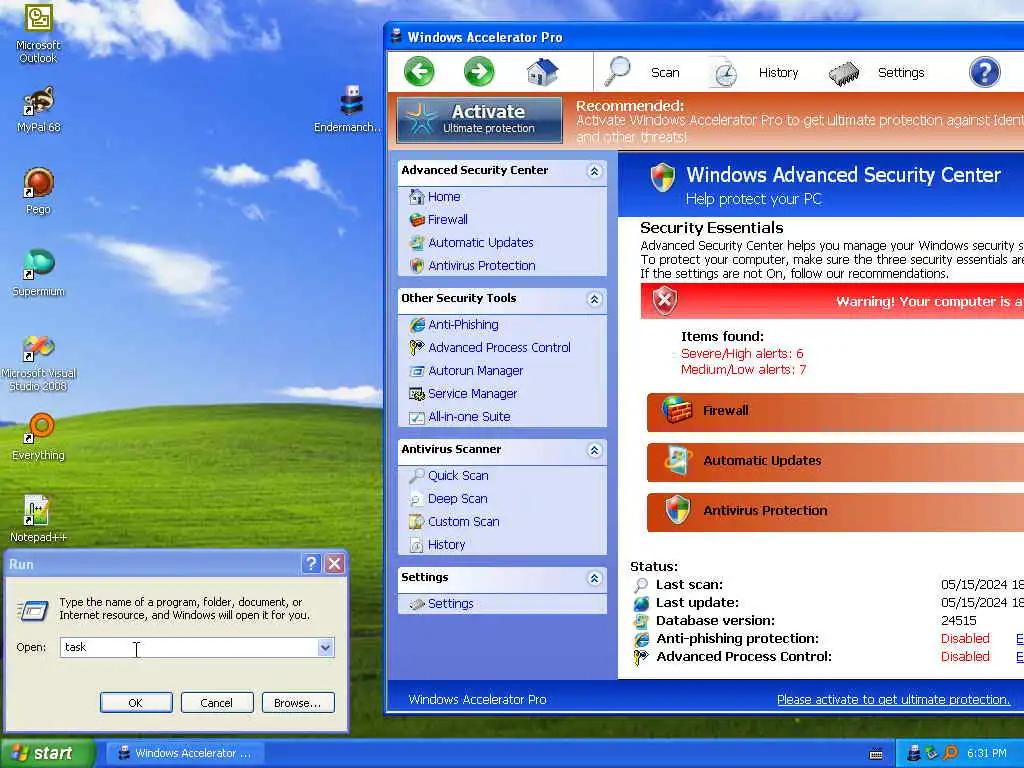Screen dimensions: 1024x768
Task: Collapse the Advanced Security Center panel
Action: click(594, 171)
